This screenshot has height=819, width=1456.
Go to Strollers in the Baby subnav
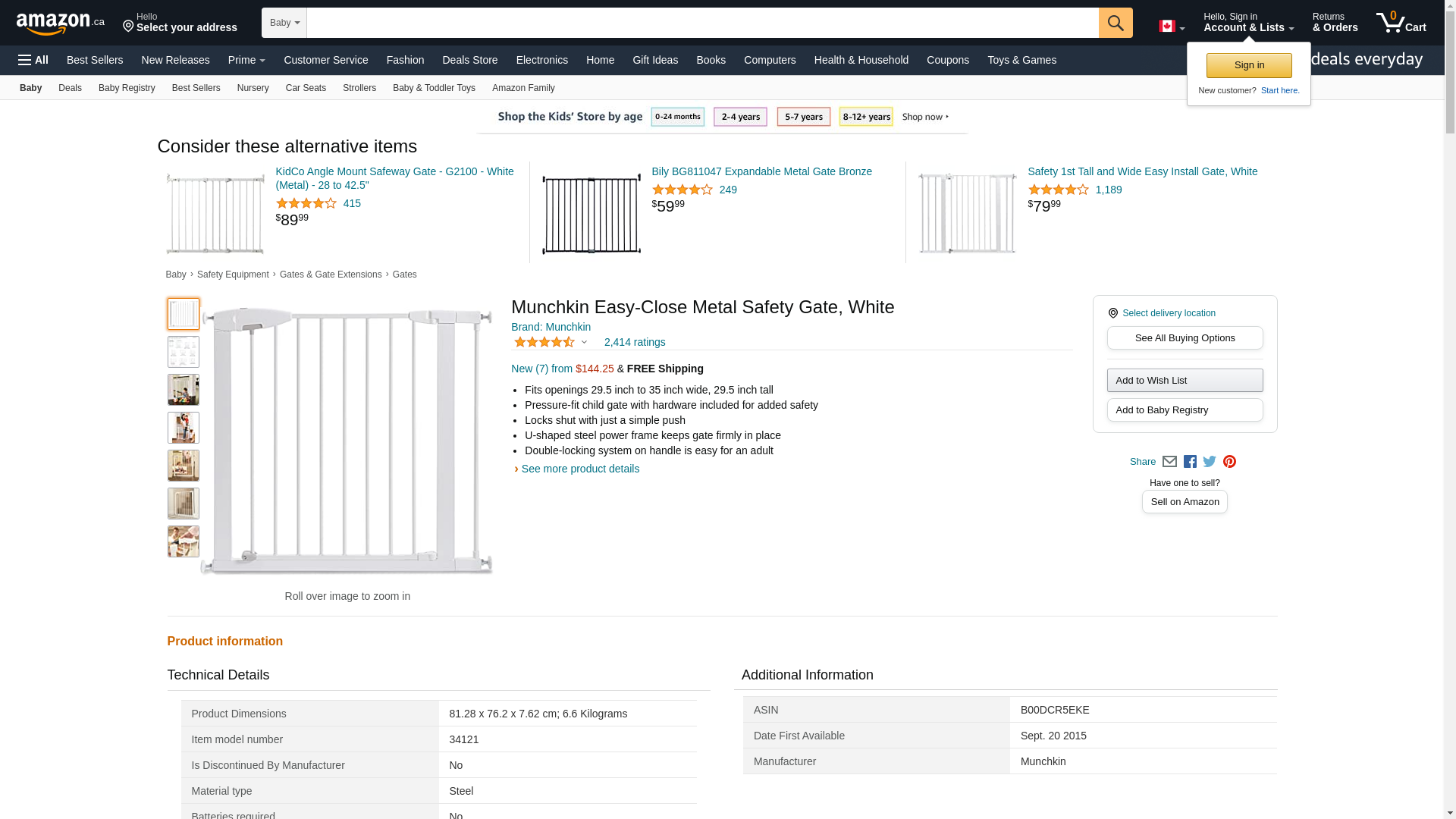[x=359, y=88]
